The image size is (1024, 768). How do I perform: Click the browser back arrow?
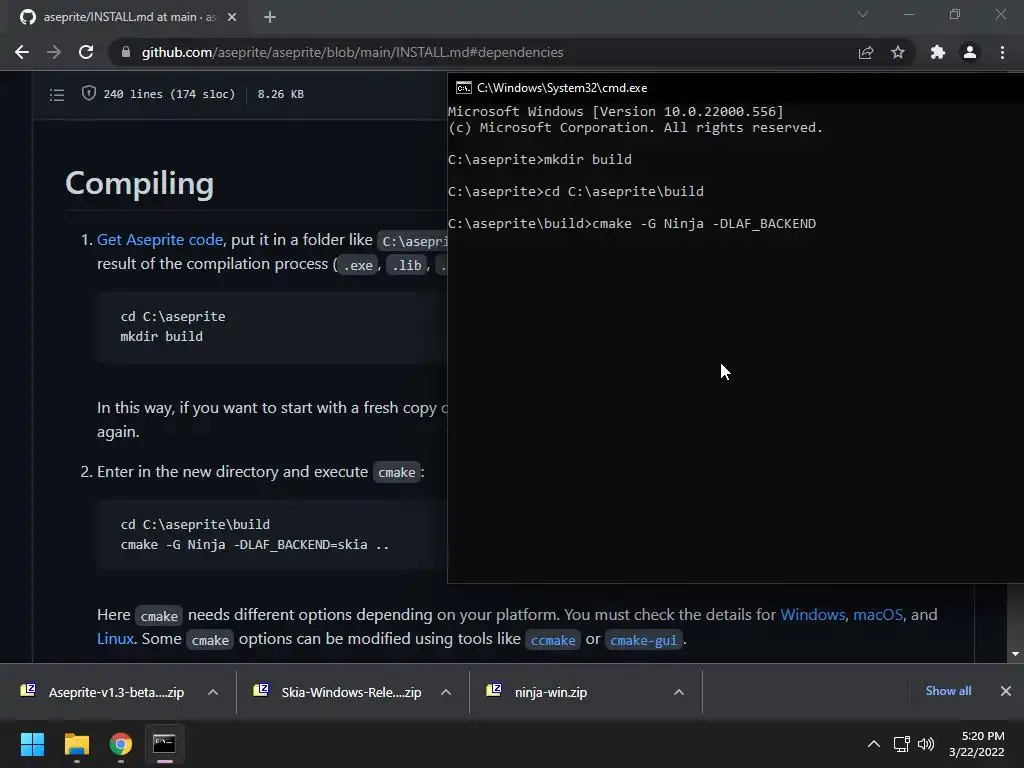(22, 52)
